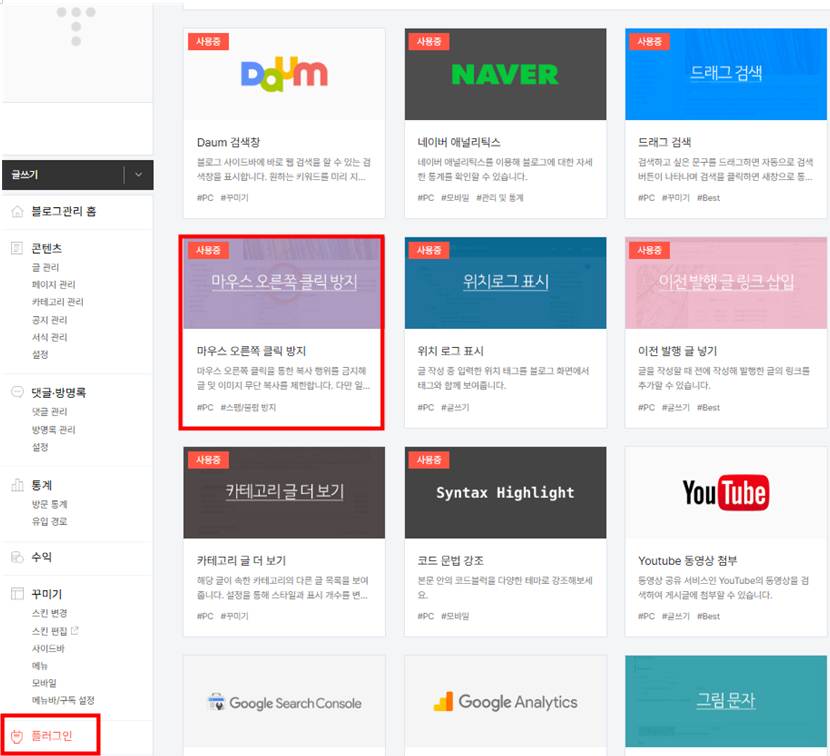
Task: Click the #스팸/불펌 방지 tag
Action: coord(248,408)
